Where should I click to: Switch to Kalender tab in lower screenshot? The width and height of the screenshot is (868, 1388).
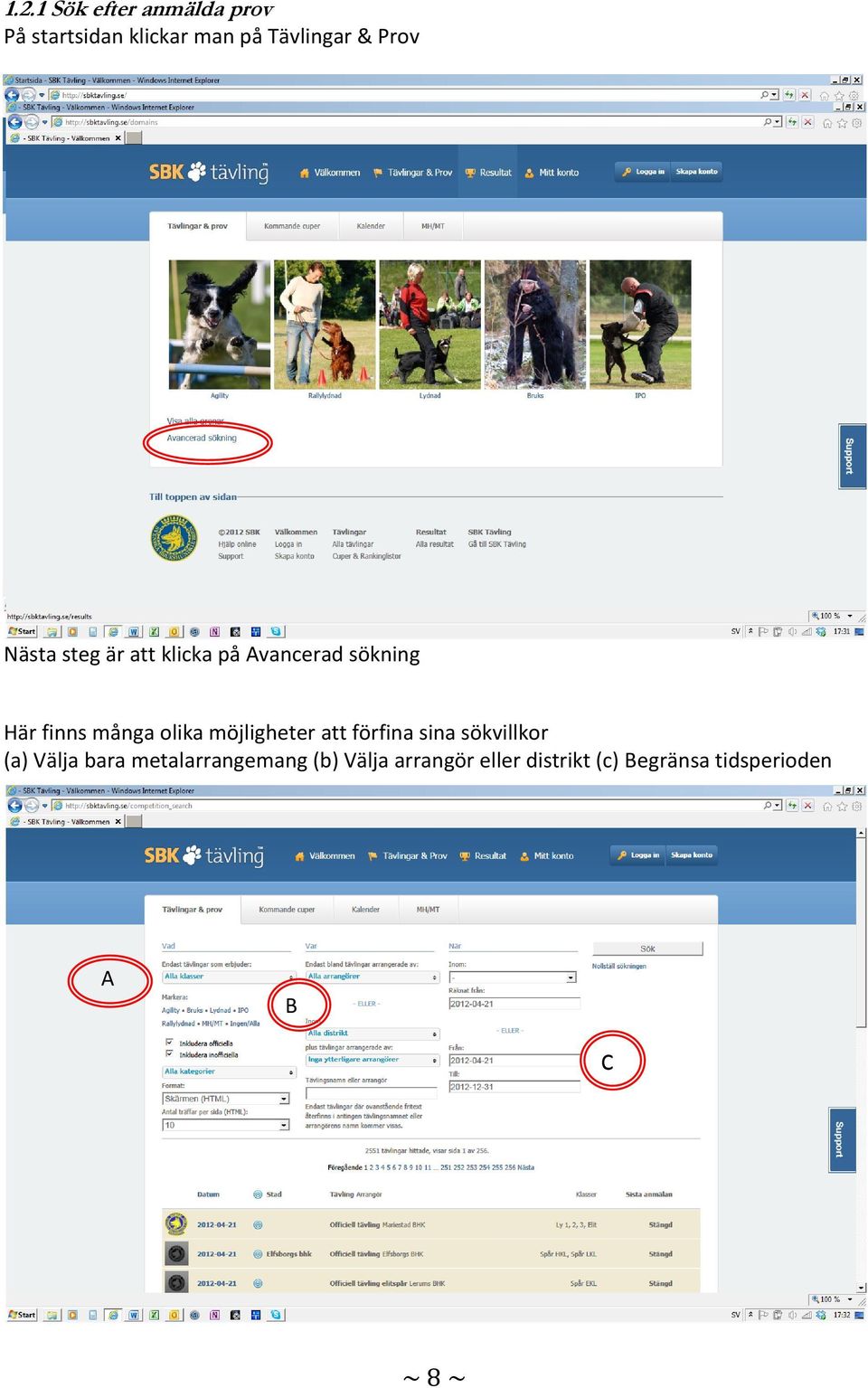365,910
